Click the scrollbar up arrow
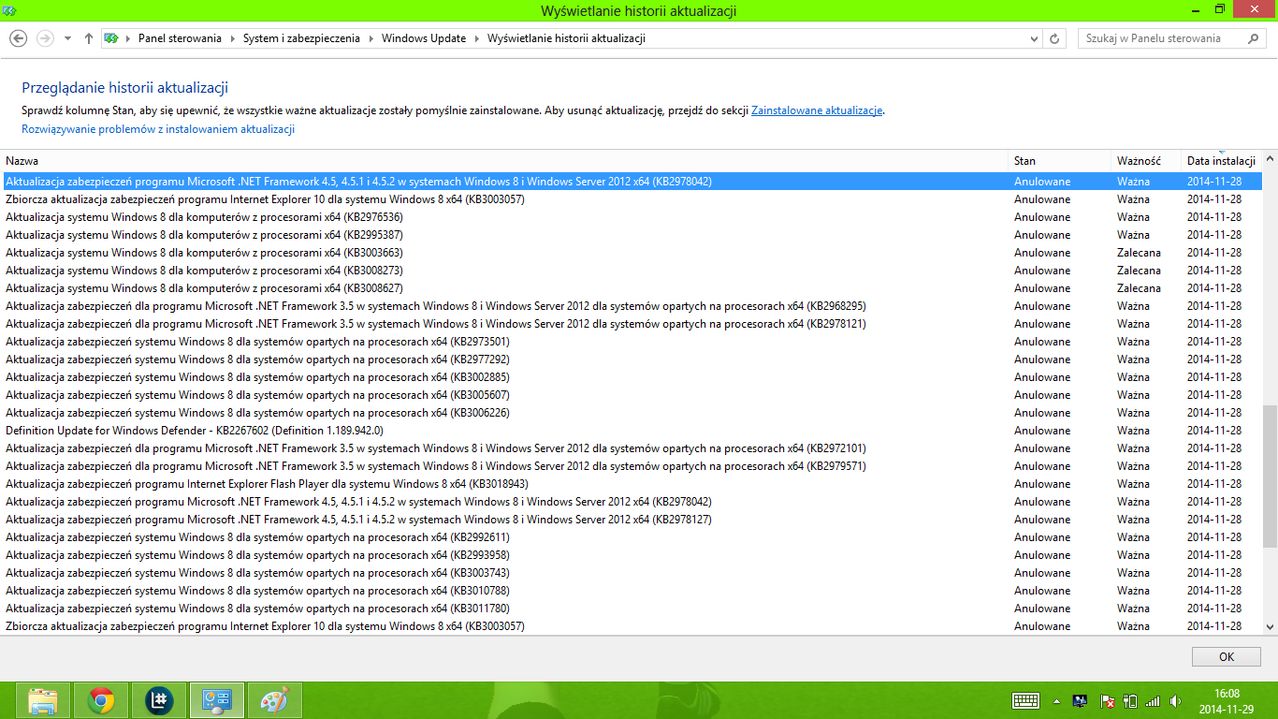This screenshot has width=1278, height=719. (1270, 160)
